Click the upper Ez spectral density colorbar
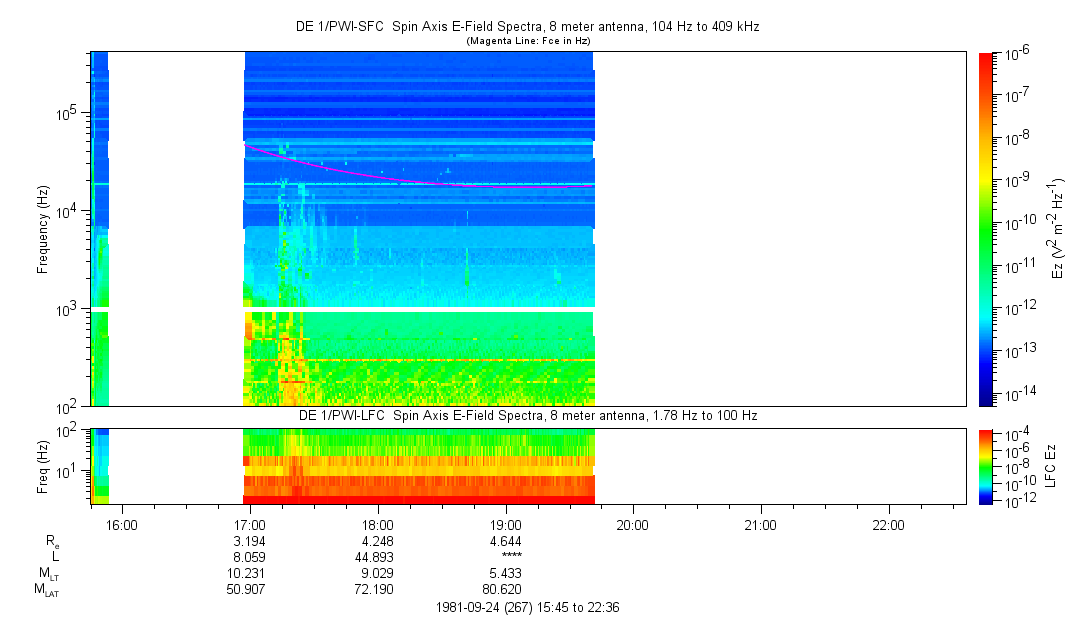 coord(986,229)
